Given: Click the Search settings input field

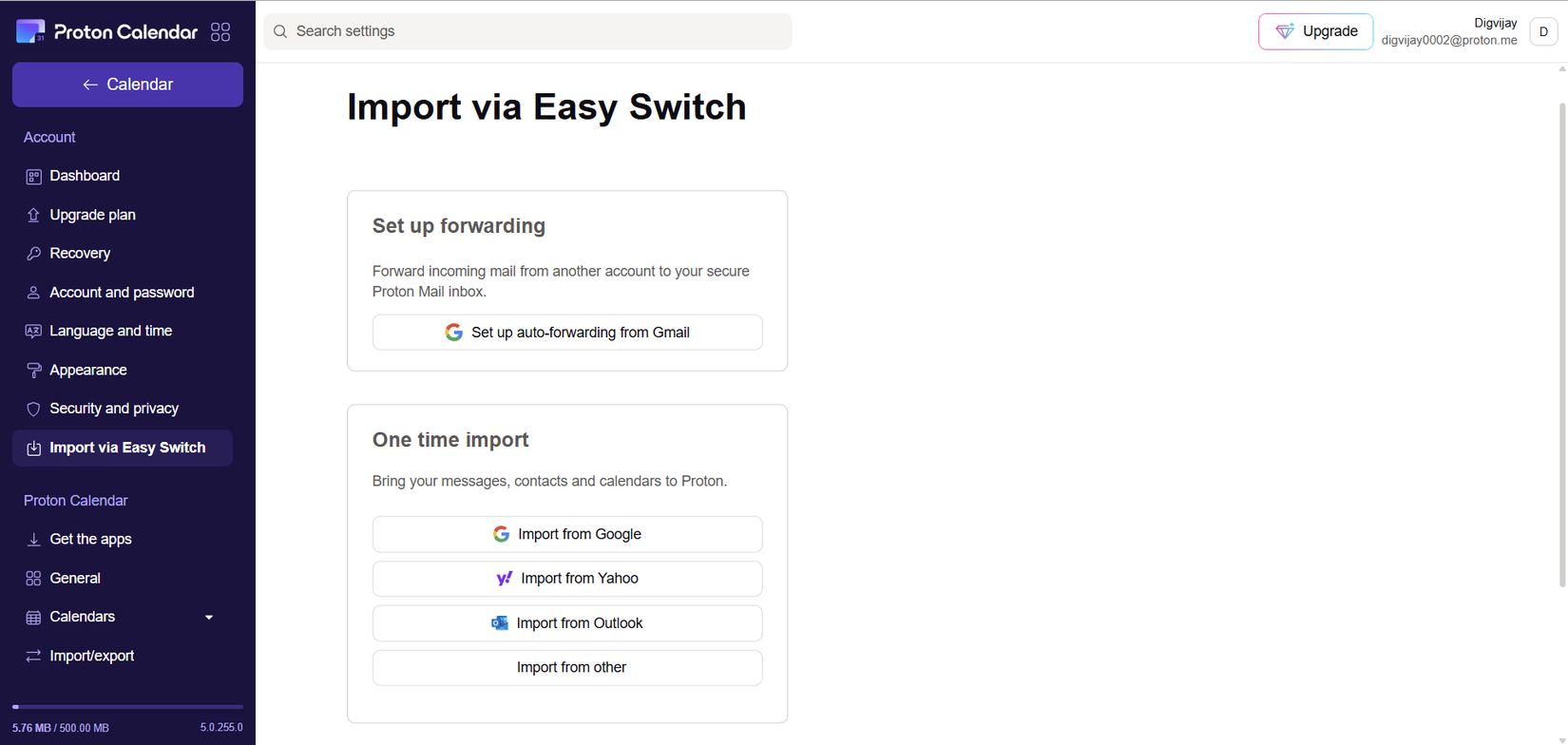Looking at the screenshot, I should click(x=528, y=31).
